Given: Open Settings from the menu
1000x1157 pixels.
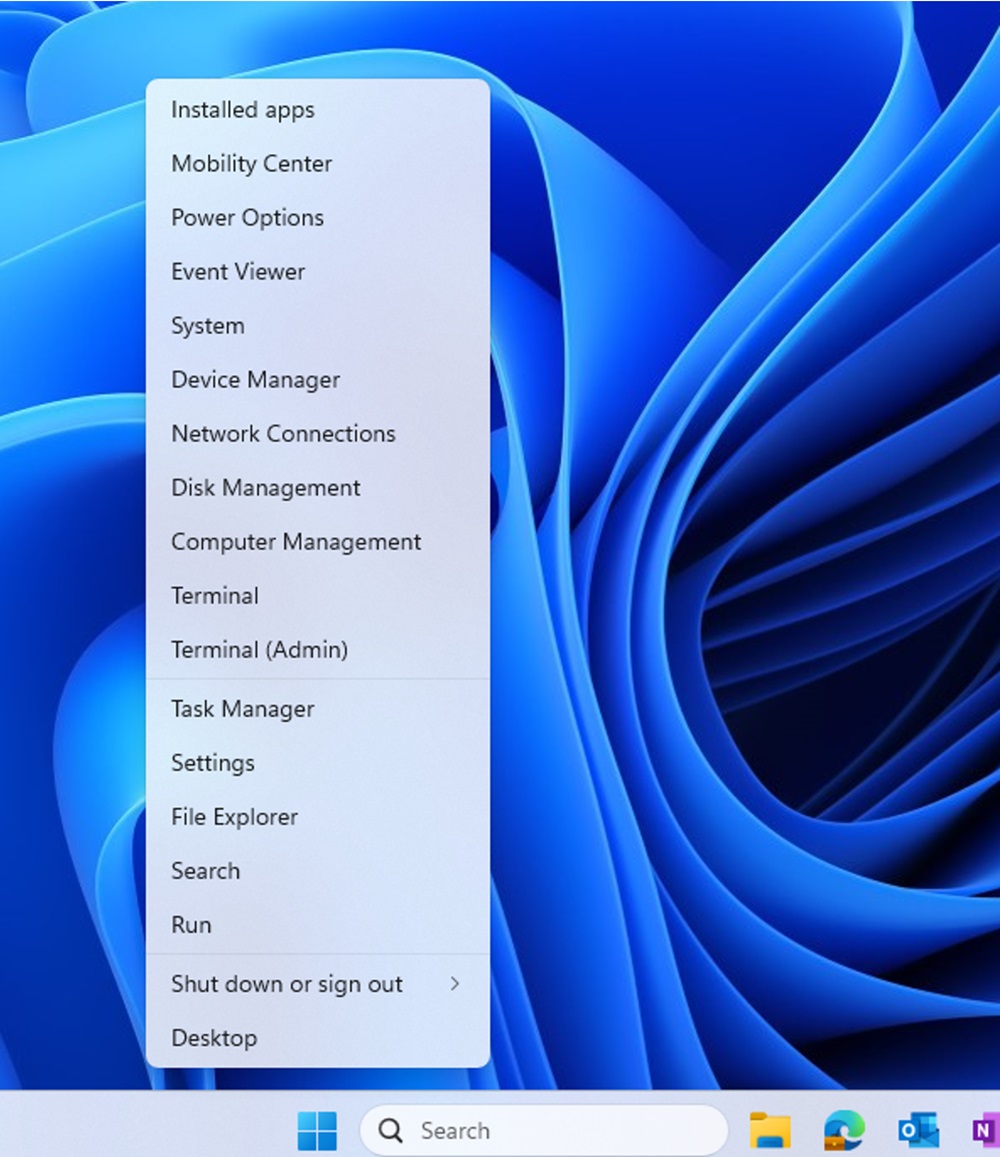Looking at the screenshot, I should (212, 763).
